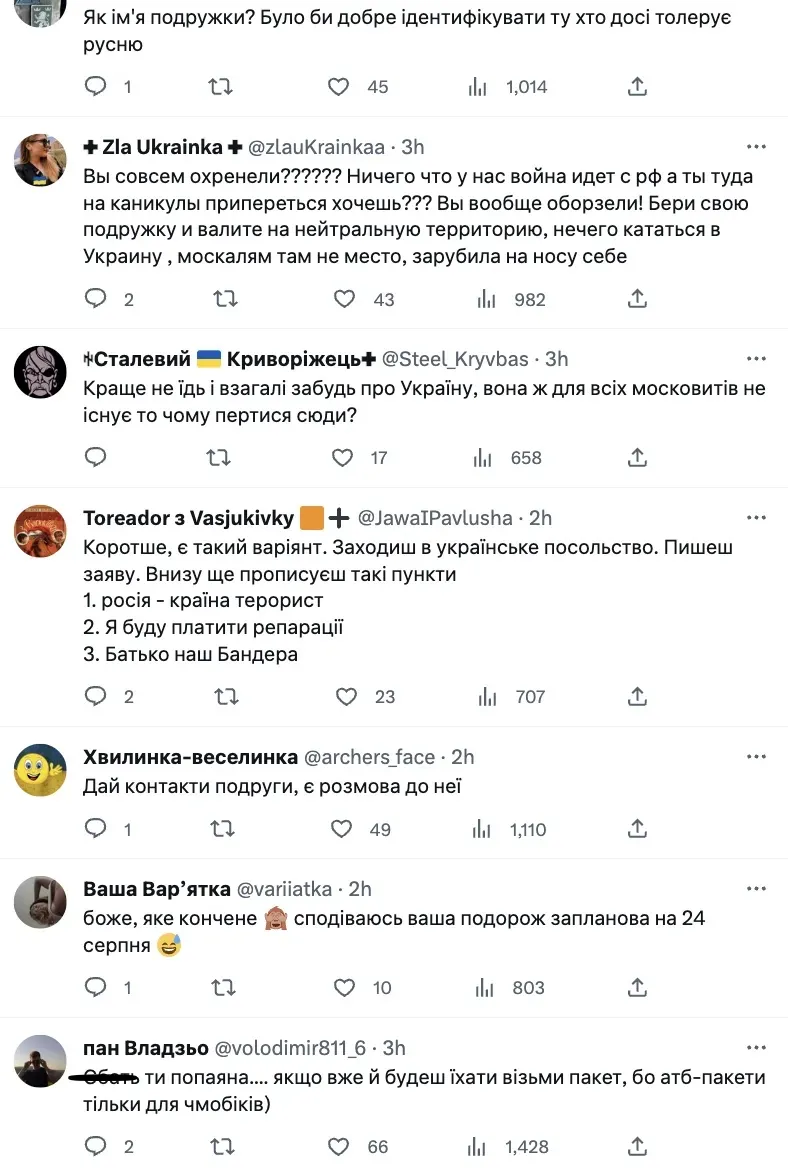Share the top tweet with 1,014 views
This screenshot has height=1172, width=788.
point(637,87)
